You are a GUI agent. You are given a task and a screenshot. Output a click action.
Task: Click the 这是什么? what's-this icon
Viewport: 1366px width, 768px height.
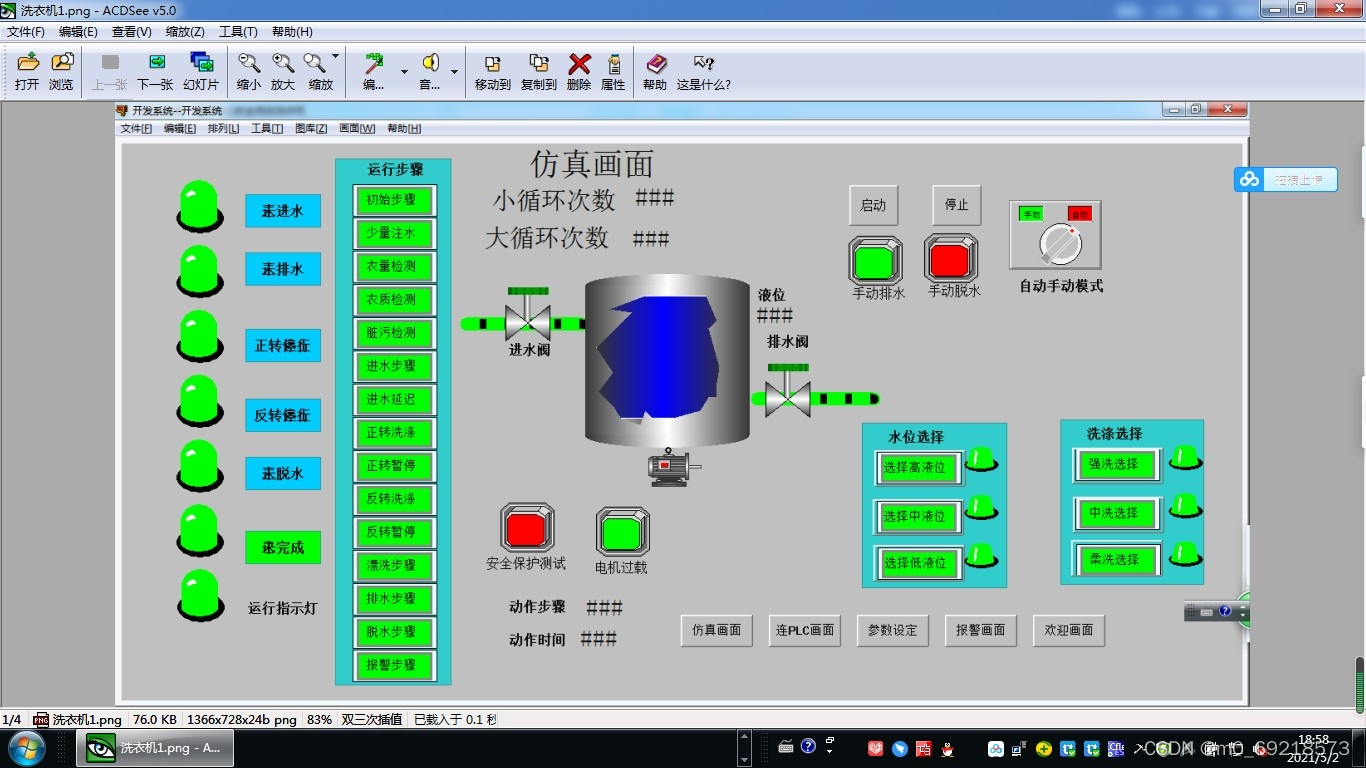coord(704,63)
